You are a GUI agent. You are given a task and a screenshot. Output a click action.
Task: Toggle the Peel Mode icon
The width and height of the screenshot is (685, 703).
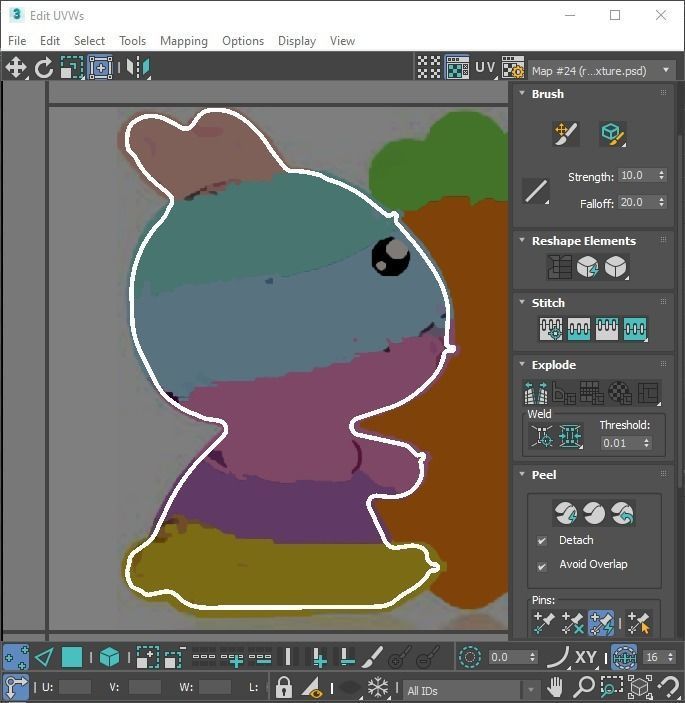click(x=594, y=513)
